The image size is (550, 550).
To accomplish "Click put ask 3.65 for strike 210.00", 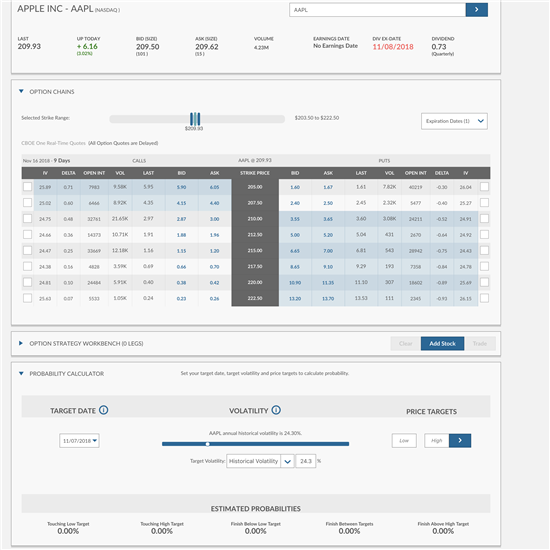I will tap(328, 219).
